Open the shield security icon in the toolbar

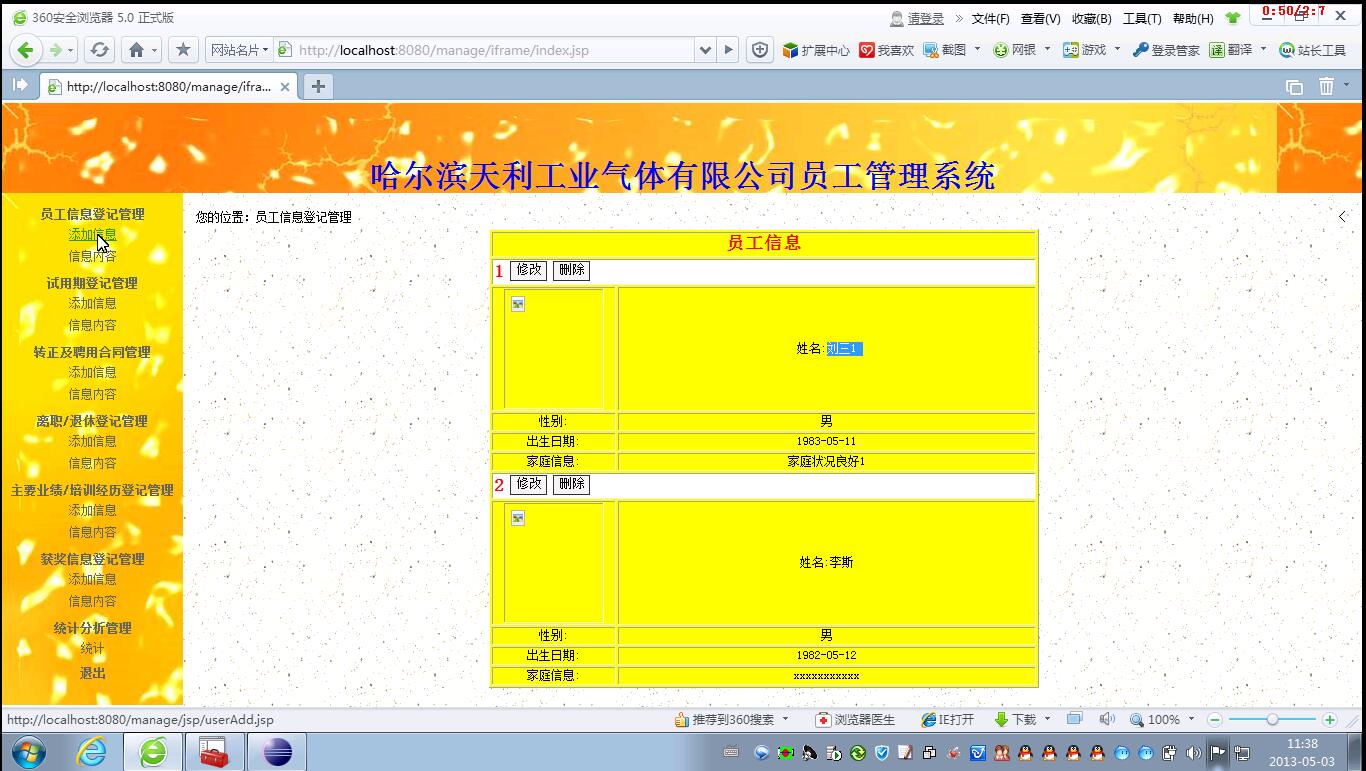coord(760,50)
